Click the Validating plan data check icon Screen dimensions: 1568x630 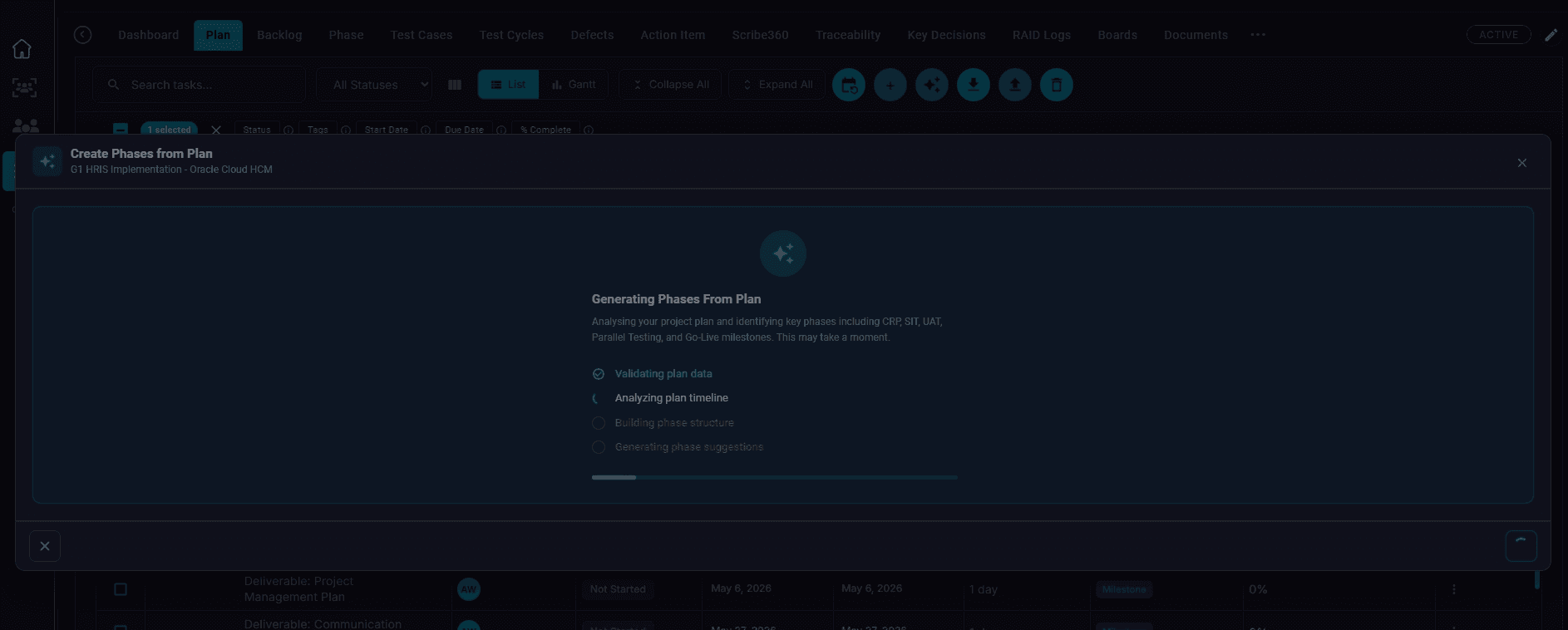pos(599,374)
